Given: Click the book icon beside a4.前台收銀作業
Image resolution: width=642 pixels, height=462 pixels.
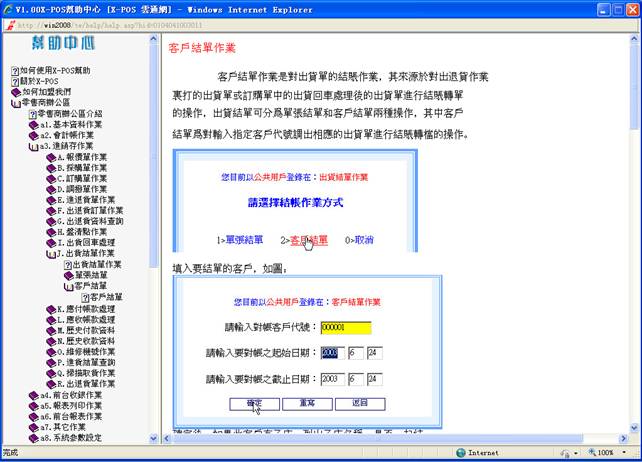Looking at the screenshot, I should point(33,394).
